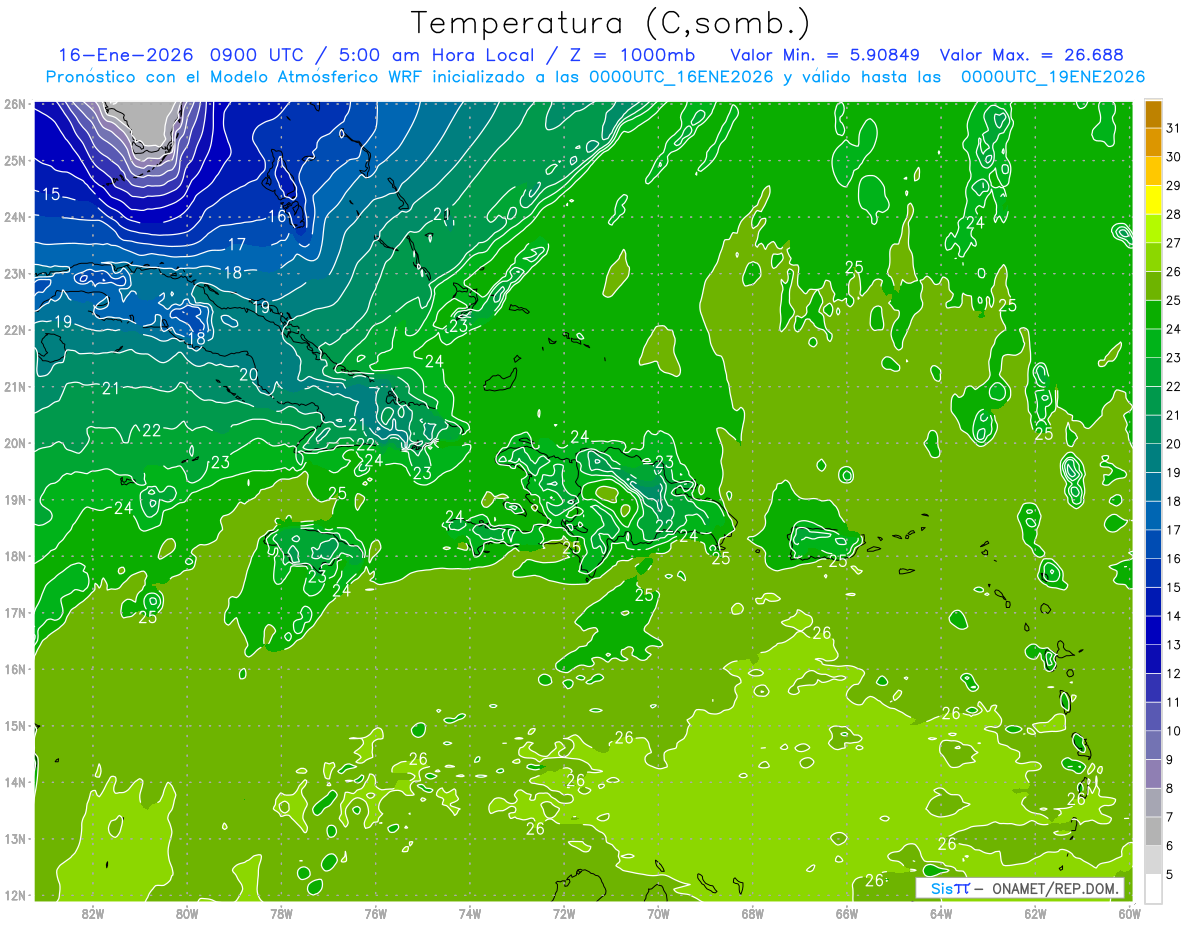Click the longitude axis label '80W'

(187, 913)
